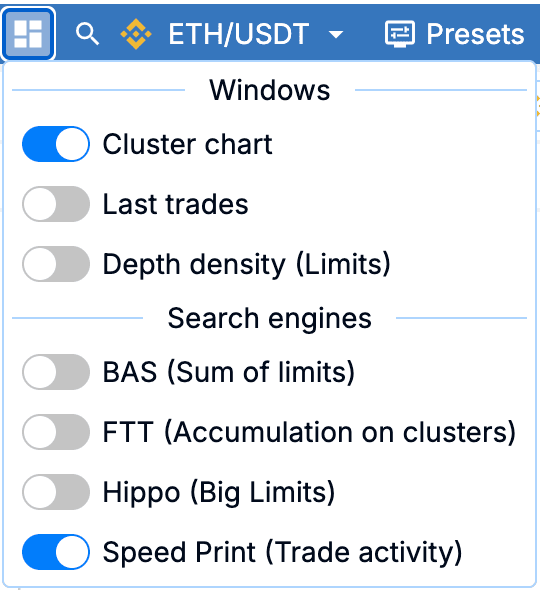Click the Speed Print (Trade activity) label
This screenshot has width=540, height=590.
(282, 553)
